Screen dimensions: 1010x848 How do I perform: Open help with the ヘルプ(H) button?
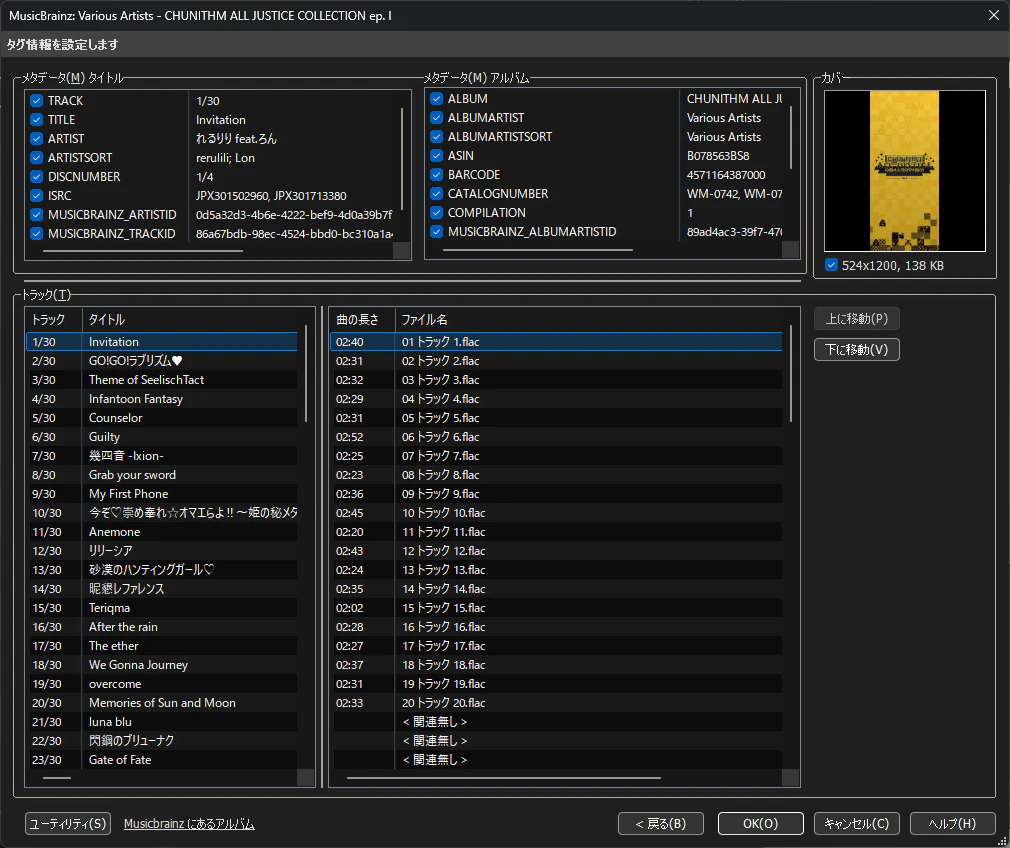[x=952, y=824]
